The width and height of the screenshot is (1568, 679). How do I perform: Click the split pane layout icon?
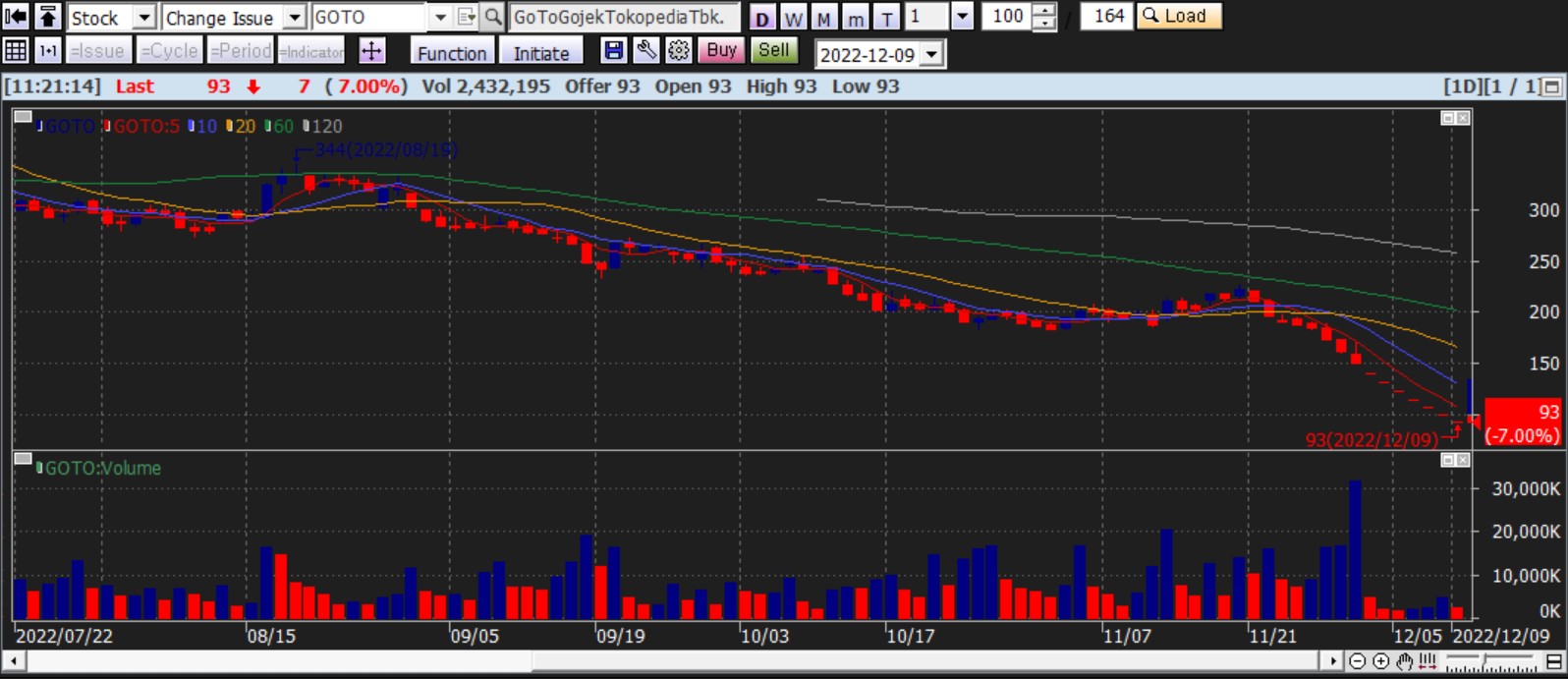(x=1554, y=661)
